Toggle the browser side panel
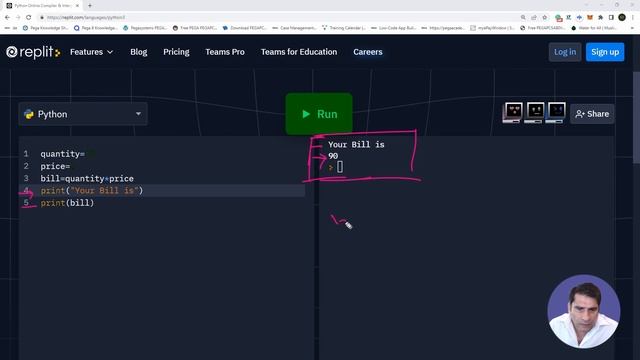This screenshot has width=640, height=360. (x=611, y=18)
